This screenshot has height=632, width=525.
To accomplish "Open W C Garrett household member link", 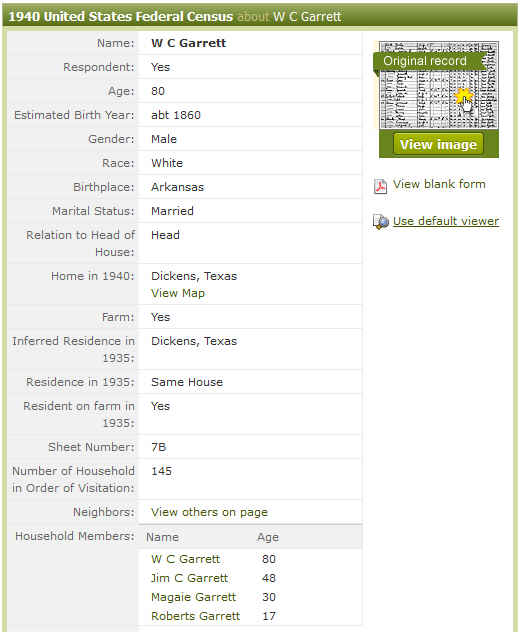I will [x=185, y=559].
